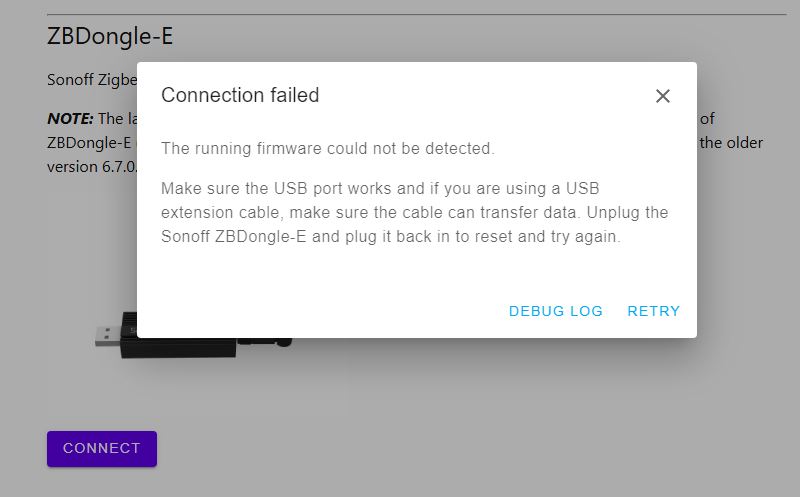Click the "Connection failed" dialog title
Image resolution: width=800 pixels, height=497 pixels.
[240, 95]
